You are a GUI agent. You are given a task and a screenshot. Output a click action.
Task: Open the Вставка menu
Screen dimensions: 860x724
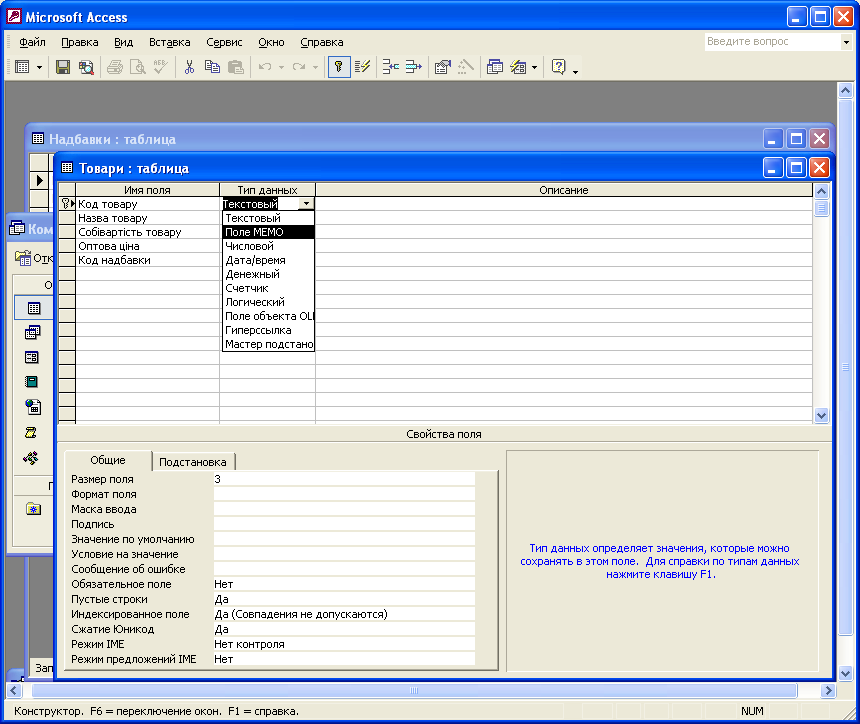coord(169,42)
